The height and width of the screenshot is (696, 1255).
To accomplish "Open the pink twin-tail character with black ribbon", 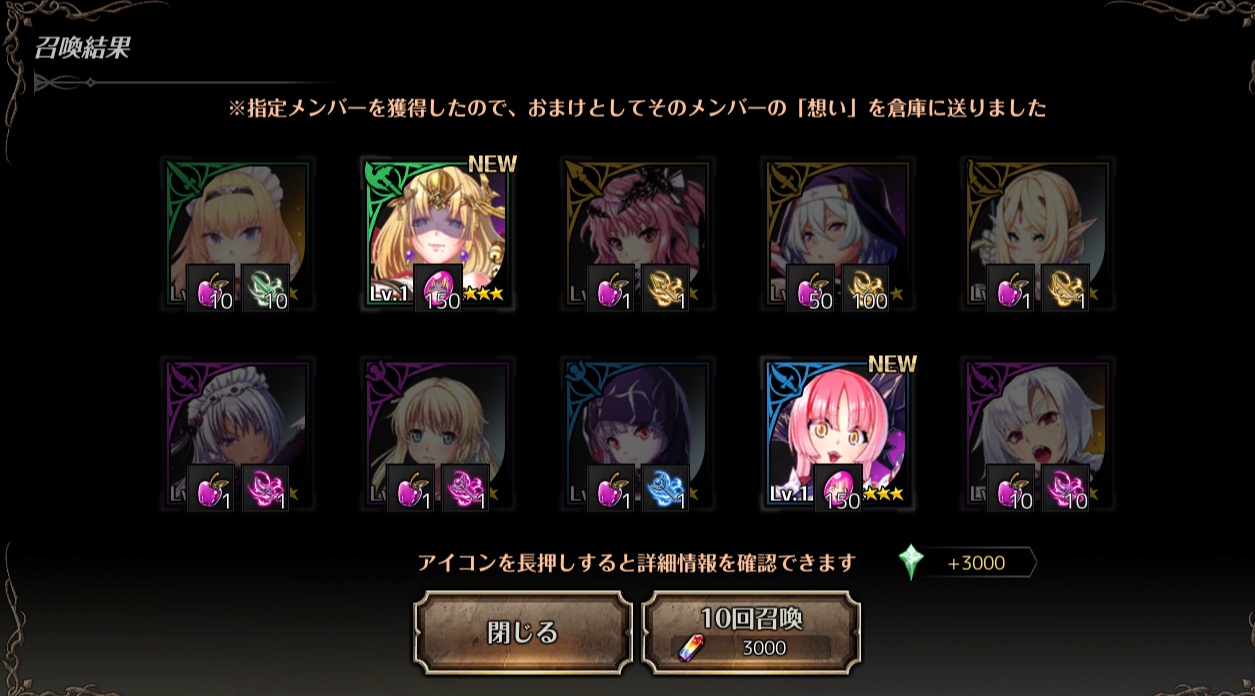I will coord(638,234).
